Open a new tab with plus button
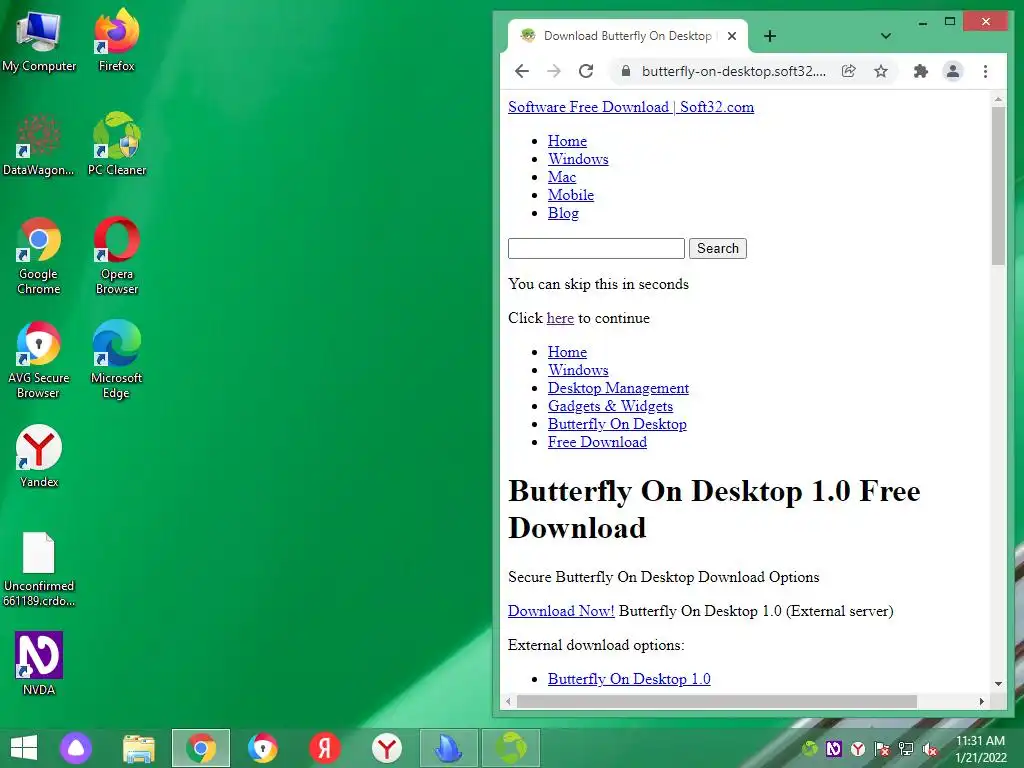1024x768 pixels. (x=770, y=36)
